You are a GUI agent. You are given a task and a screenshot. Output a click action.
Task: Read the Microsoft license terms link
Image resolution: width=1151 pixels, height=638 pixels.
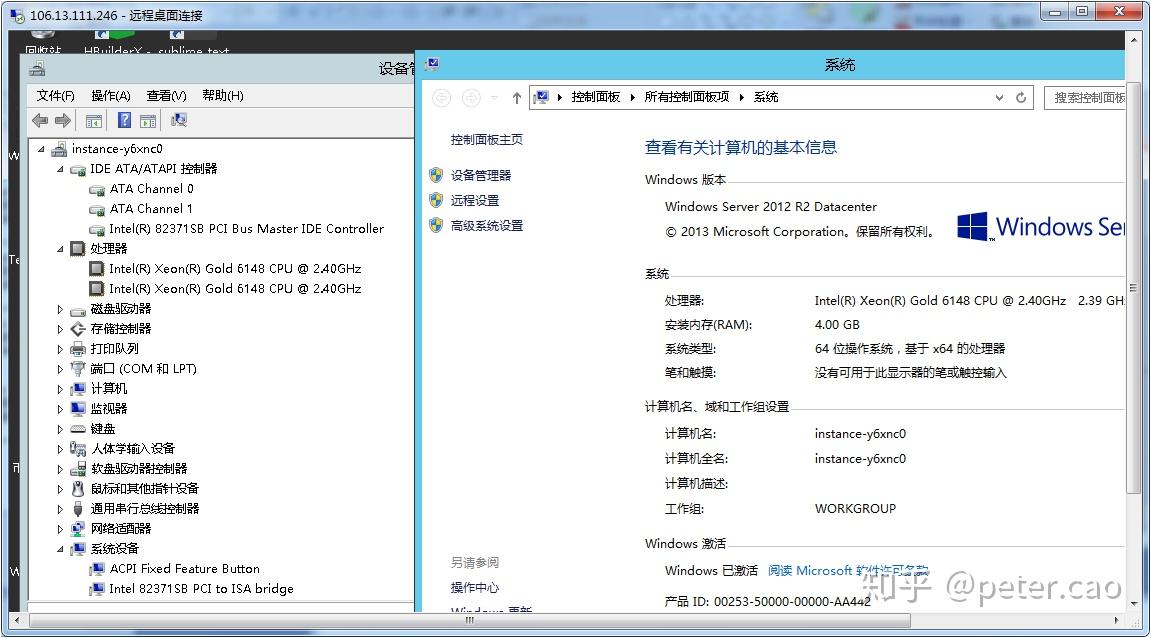(848, 570)
